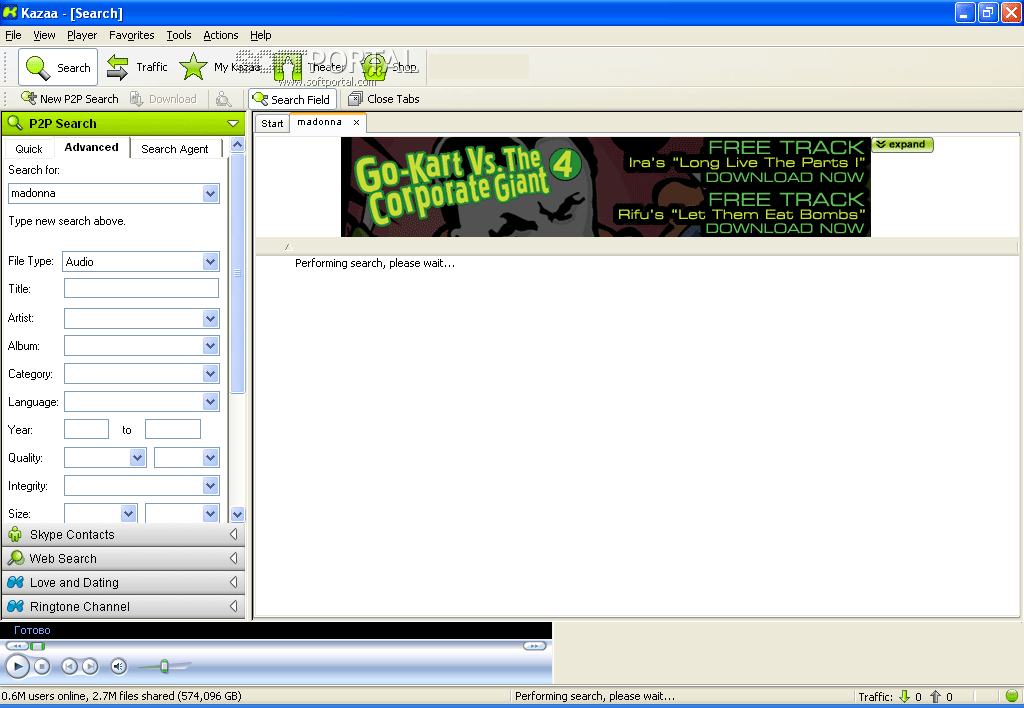Select the Advanced search tab

tap(91, 148)
